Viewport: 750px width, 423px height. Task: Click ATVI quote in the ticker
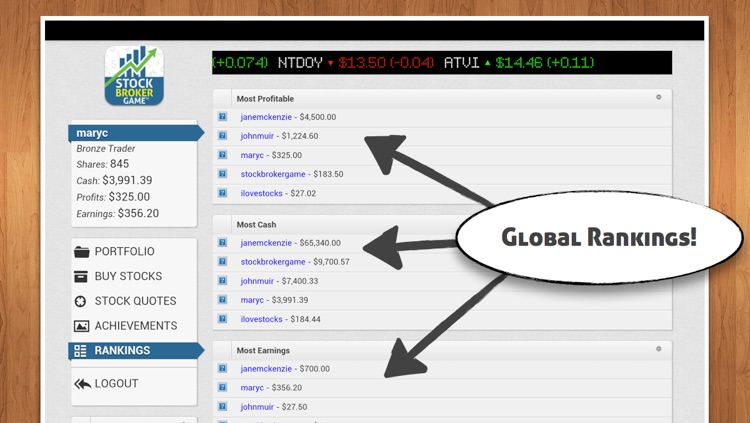[519, 63]
